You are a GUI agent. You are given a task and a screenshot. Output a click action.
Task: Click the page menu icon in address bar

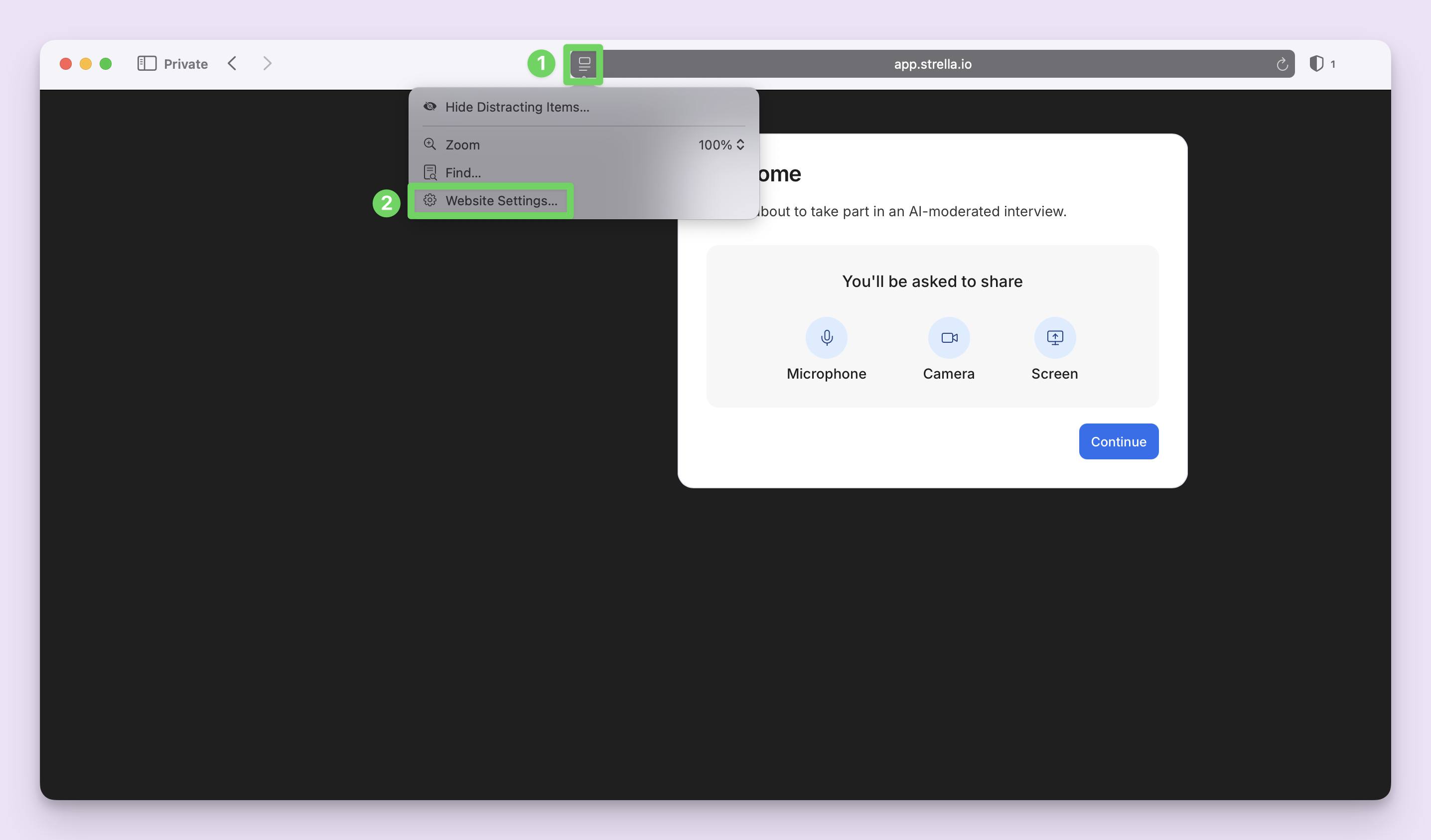584,64
